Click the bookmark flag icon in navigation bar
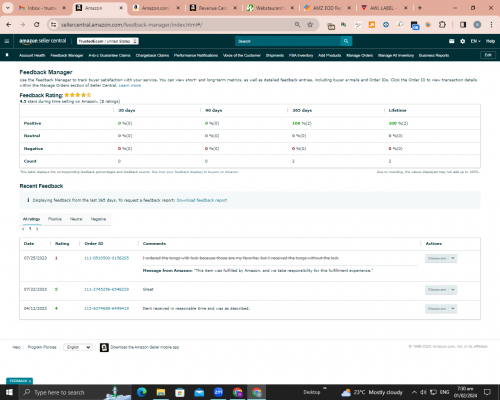Image resolution: width=500 pixels, height=400 pixels. [7, 55]
